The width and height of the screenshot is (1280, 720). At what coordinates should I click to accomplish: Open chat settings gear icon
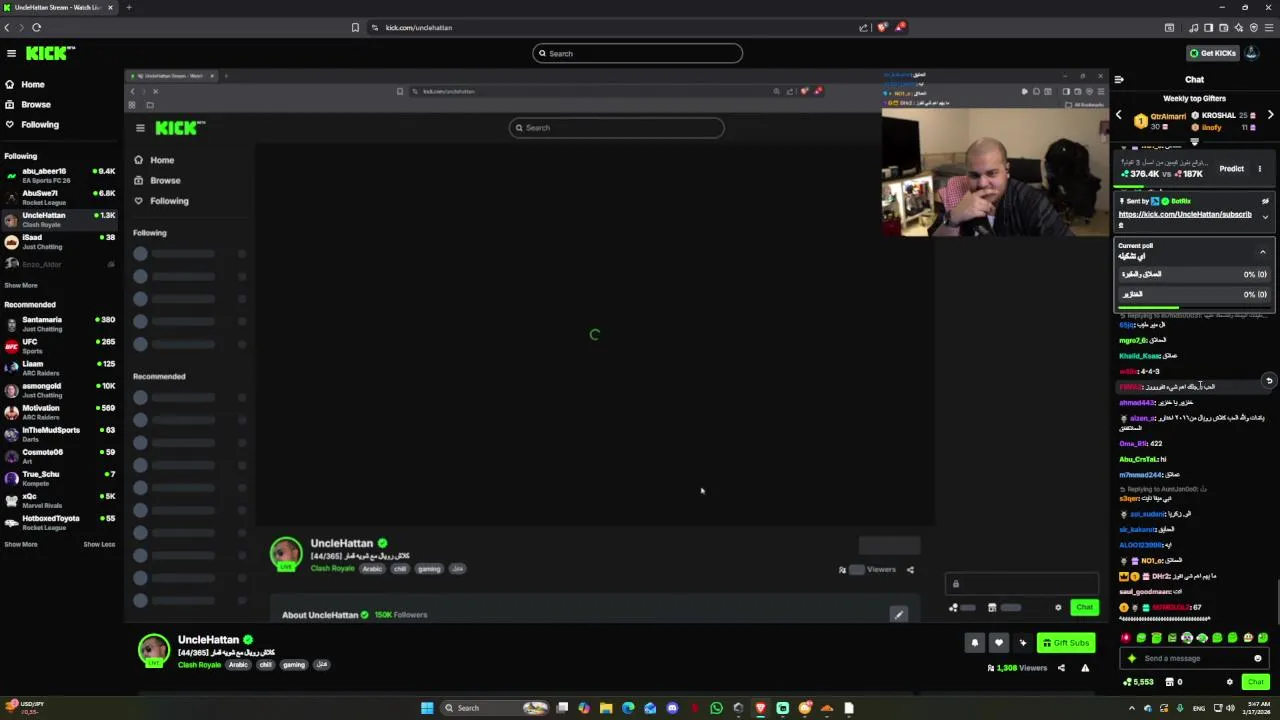point(1229,682)
